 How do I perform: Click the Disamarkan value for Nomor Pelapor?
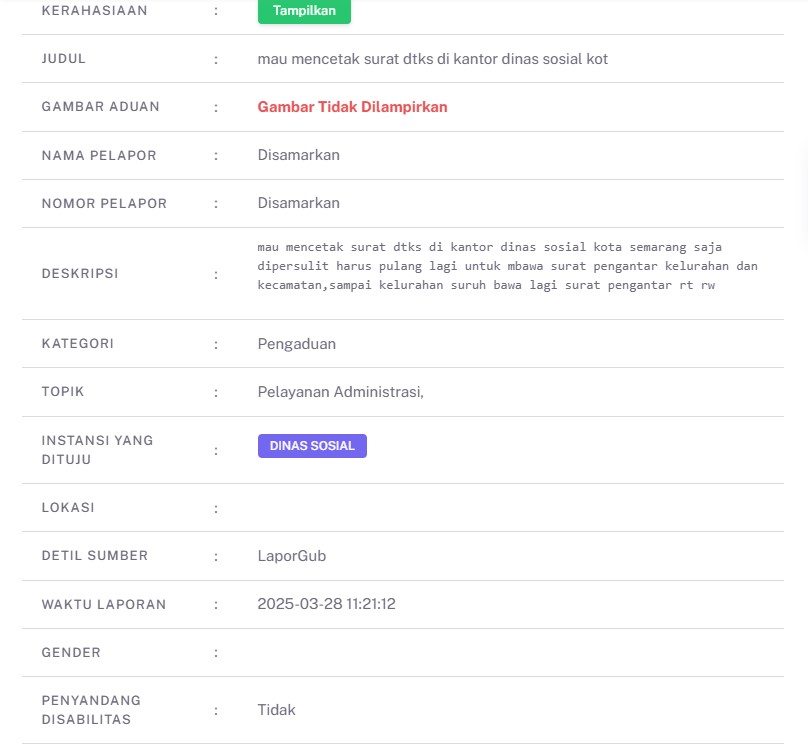click(298, 203)
